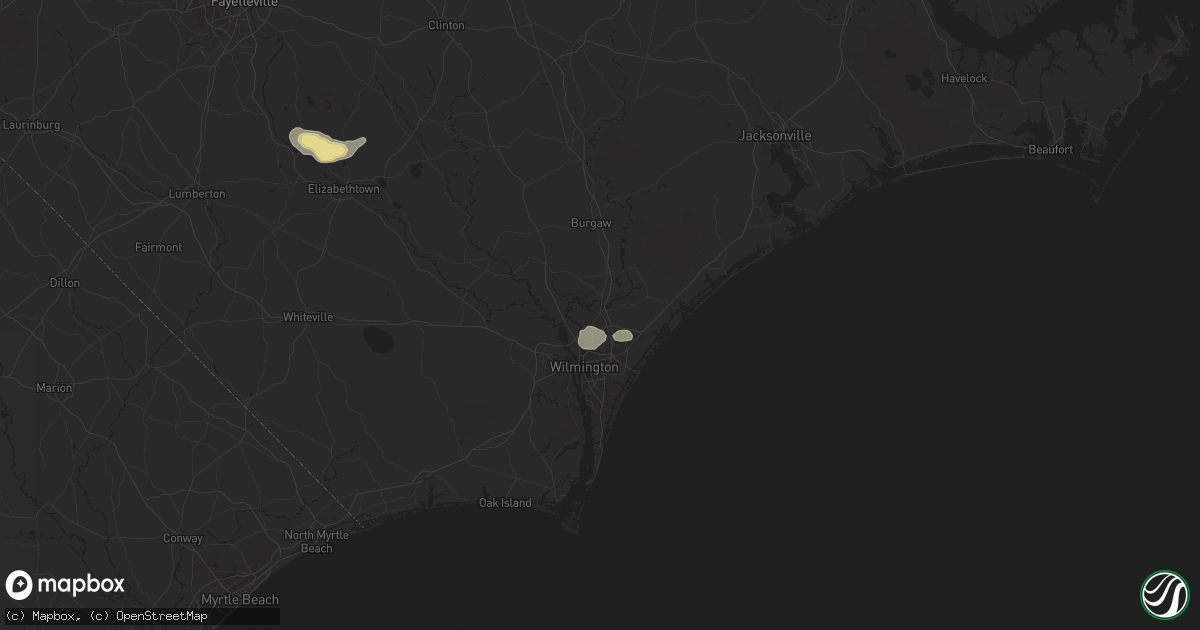Click the Dillon label
The width and height of the screenshot is (1200, 630).
click(65, 283)
